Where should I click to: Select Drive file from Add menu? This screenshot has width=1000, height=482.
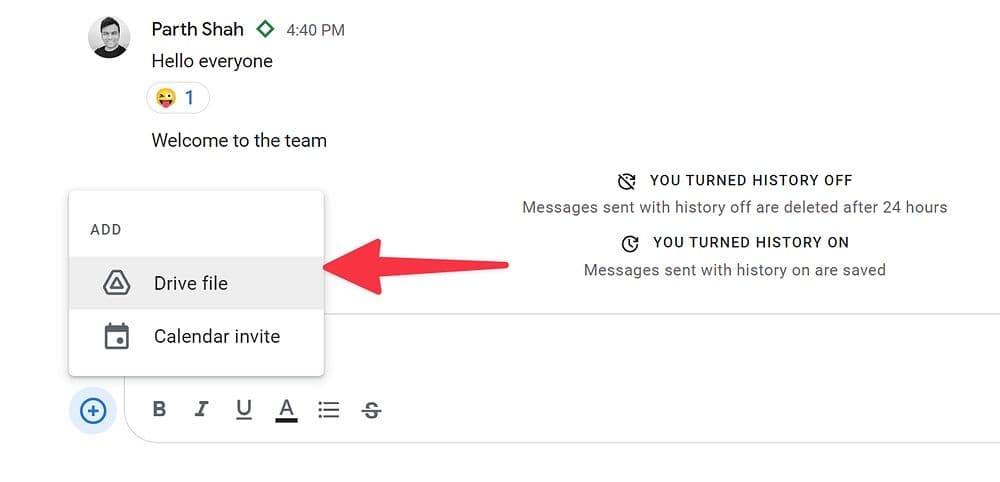pyautogui.click(x=196, y=283)
